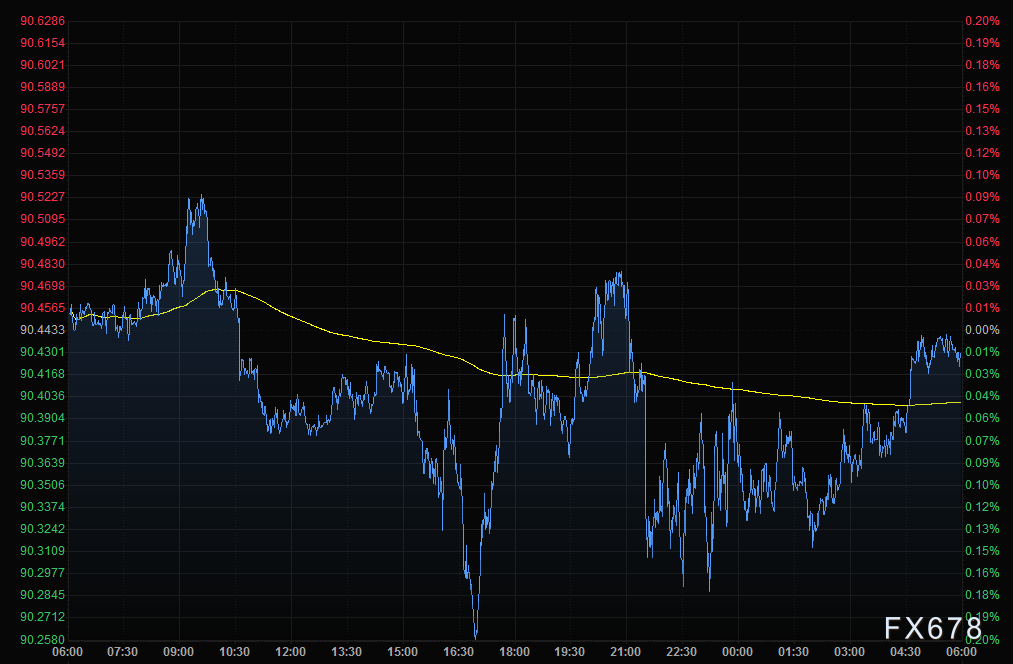Select the 90.4565 price label
Viewport: 1013px width, 664px height.
(43, 307)
